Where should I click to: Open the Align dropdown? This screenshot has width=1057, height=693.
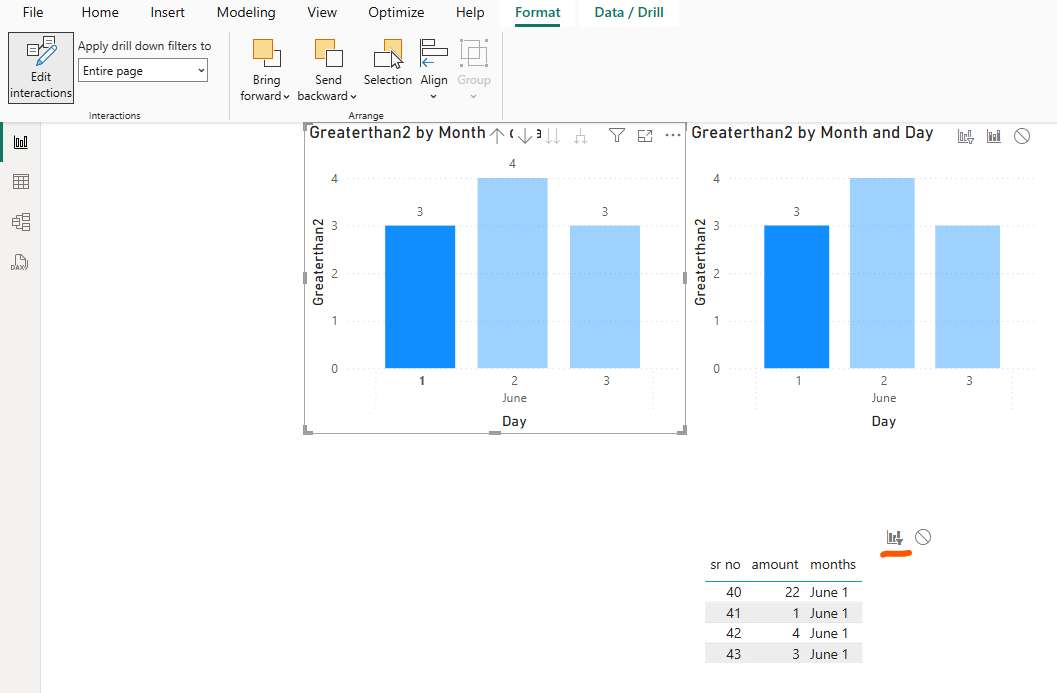coord(433,70)
